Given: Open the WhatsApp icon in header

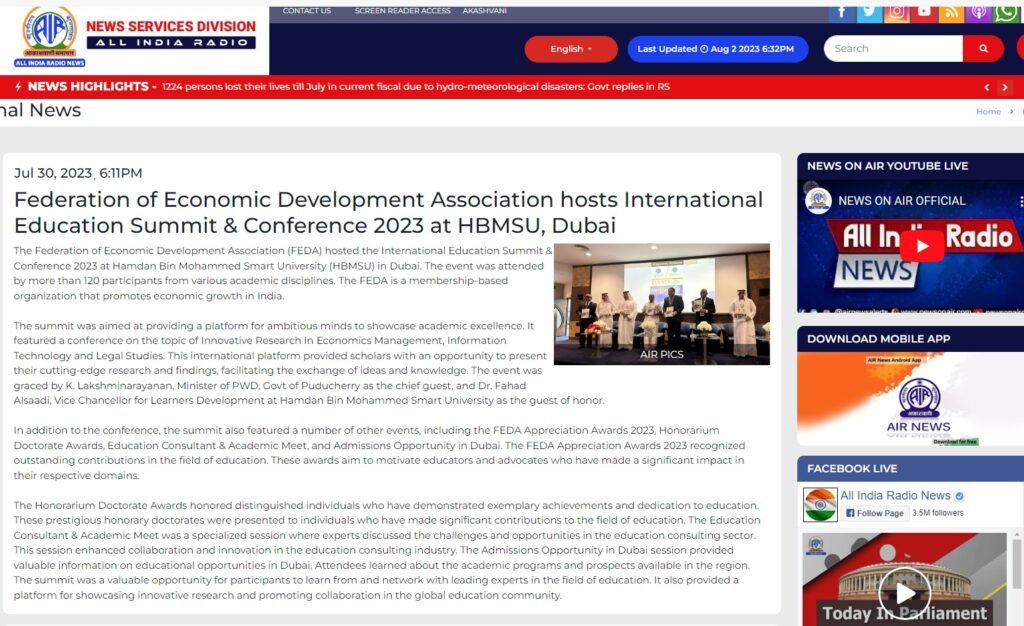Looking at the screenshot, I should 1006,13.
